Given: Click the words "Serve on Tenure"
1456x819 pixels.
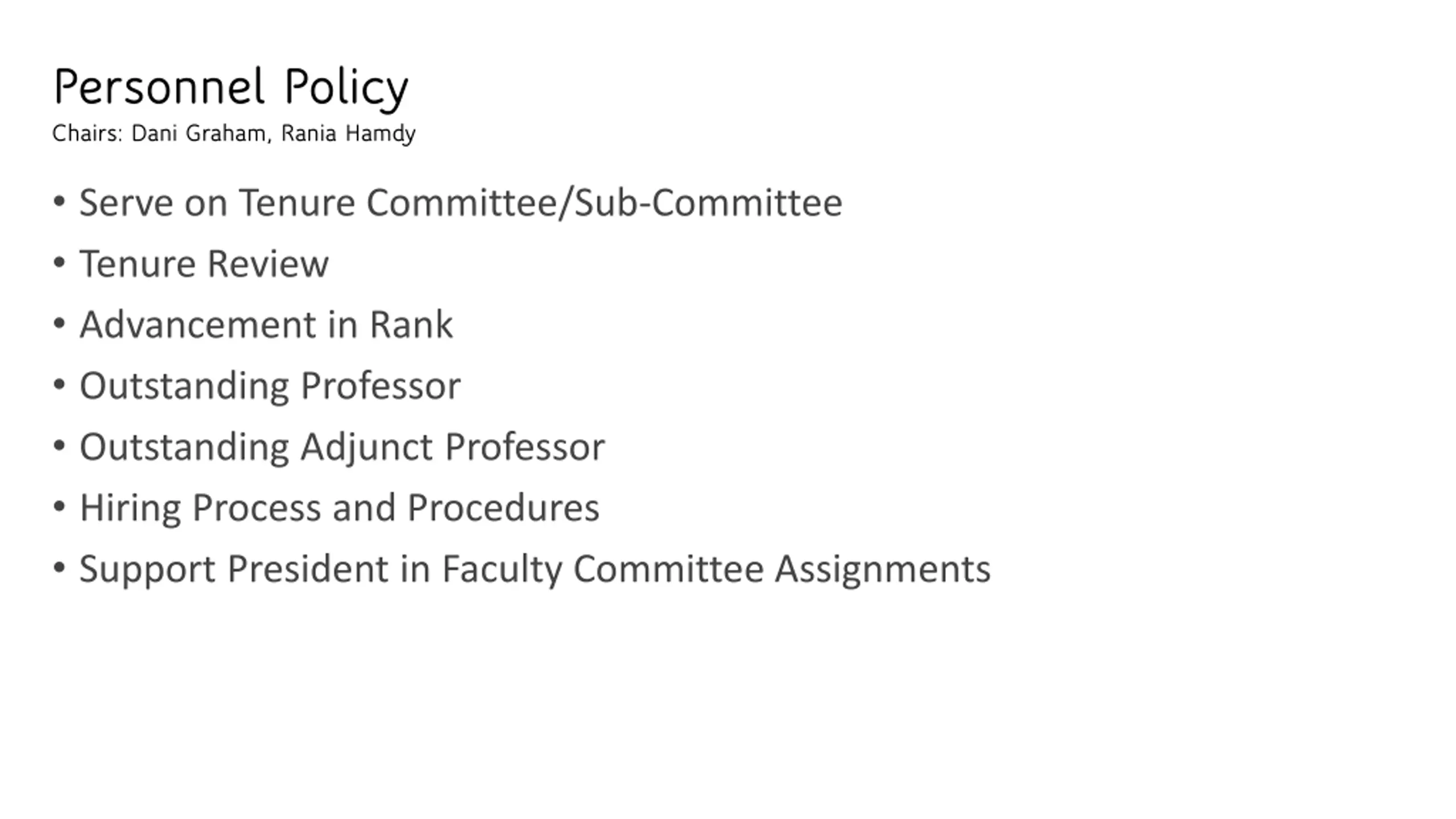Looking at the screenshot, I should 217,202.
